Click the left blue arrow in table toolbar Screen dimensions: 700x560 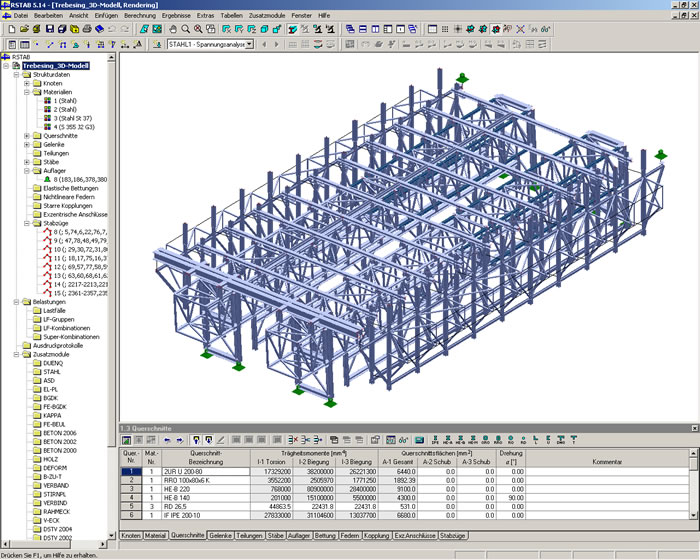click(167, 440)
